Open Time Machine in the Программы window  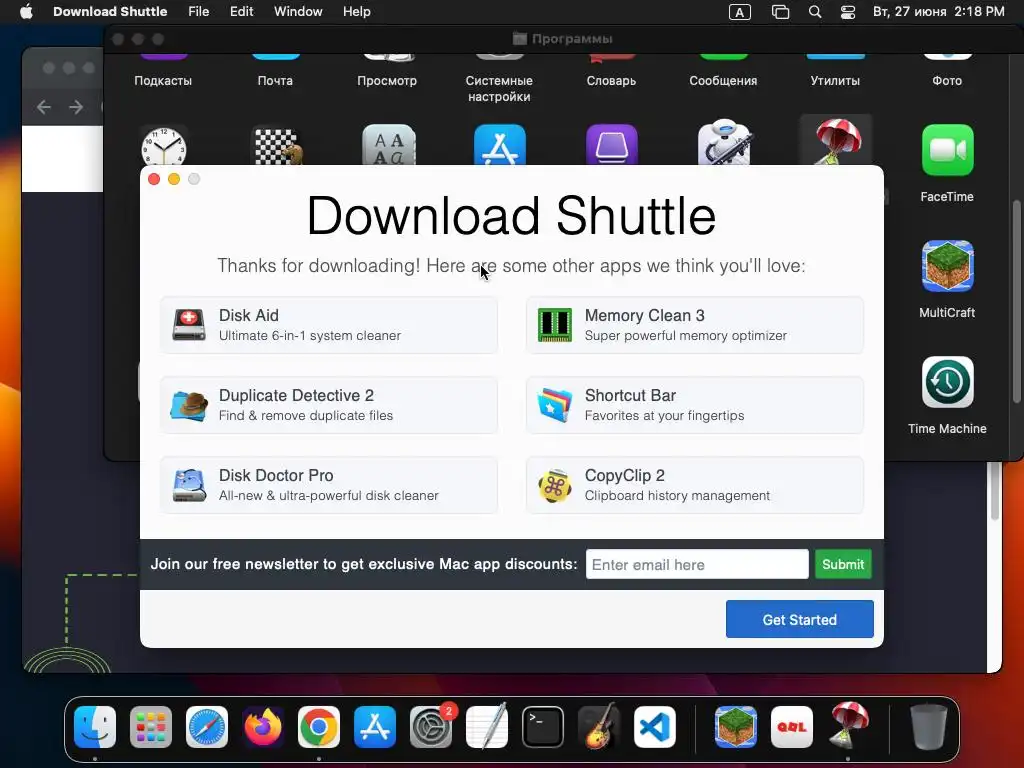pyautogui.click(x=947, y=382)
